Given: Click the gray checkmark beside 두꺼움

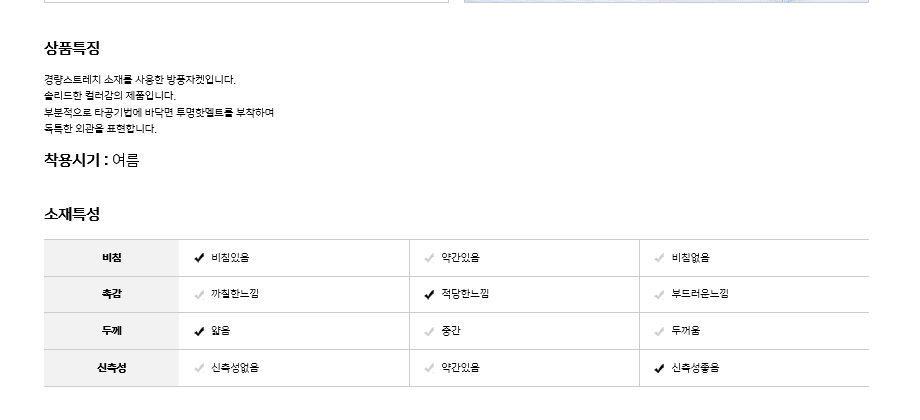Looking at the screenshot, I should click(x=659, y=331).
